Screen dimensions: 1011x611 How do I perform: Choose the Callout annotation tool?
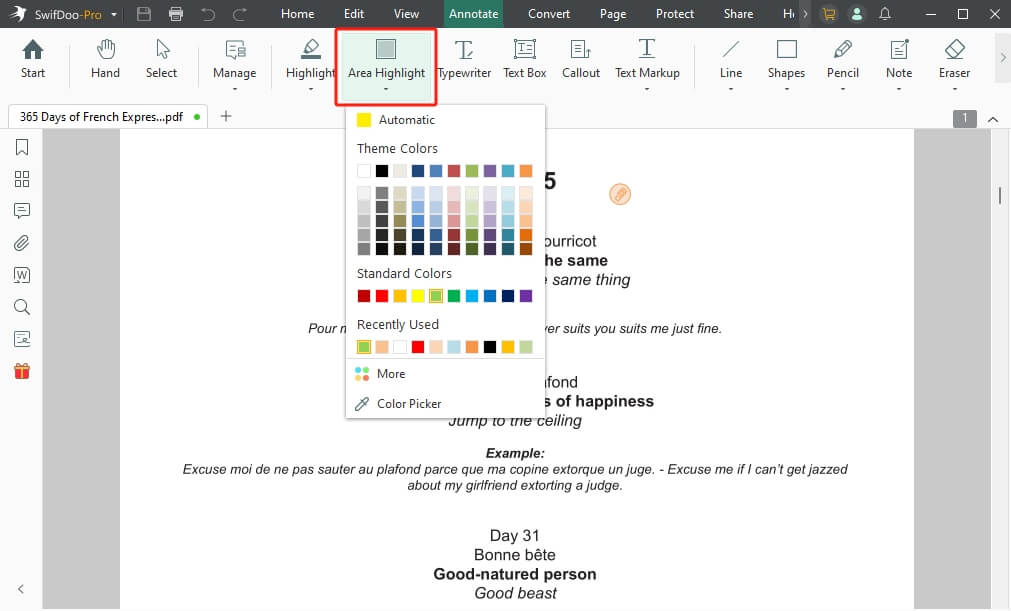pyautogui.click(x=581, y=58)
